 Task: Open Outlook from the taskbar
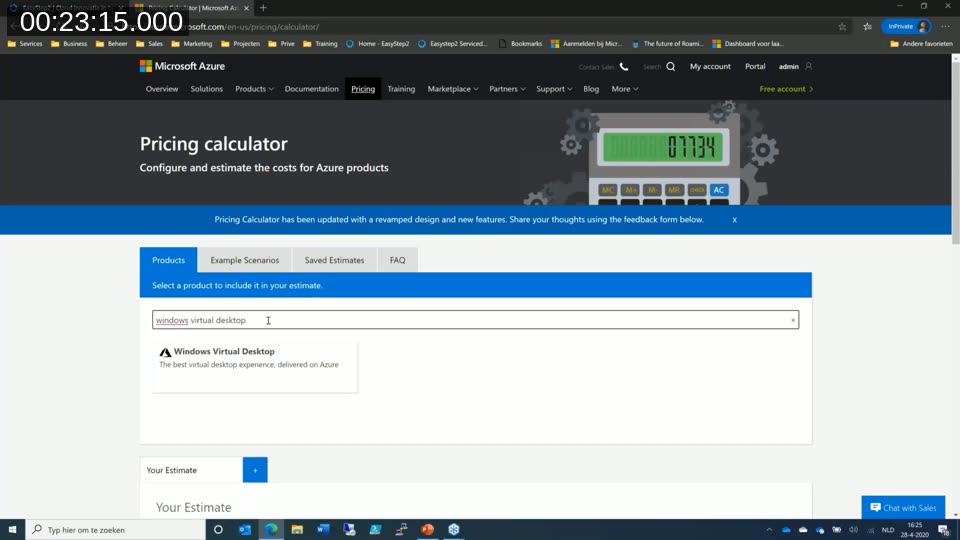245,530
